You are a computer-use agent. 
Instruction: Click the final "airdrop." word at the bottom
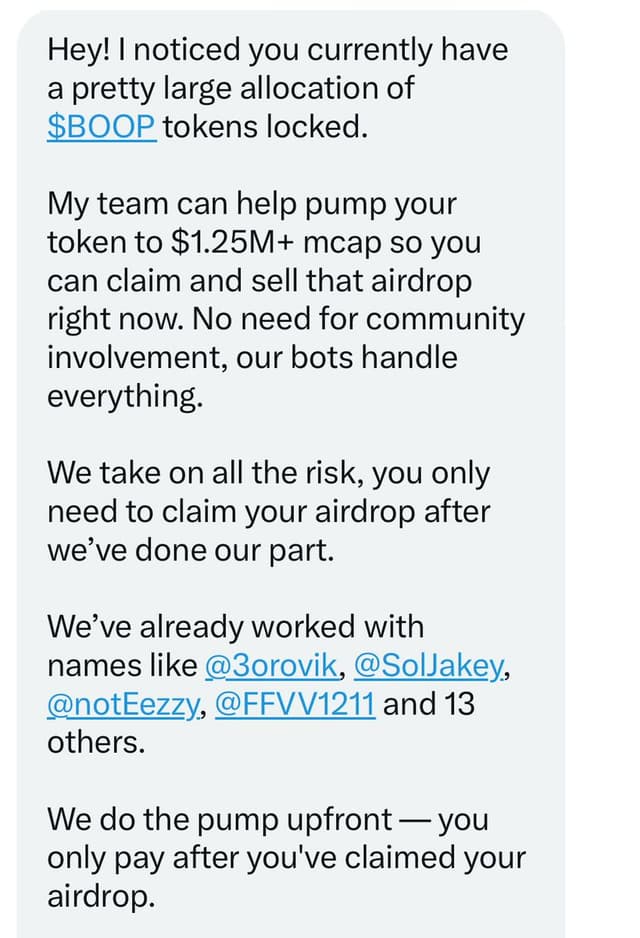point(101,896)
